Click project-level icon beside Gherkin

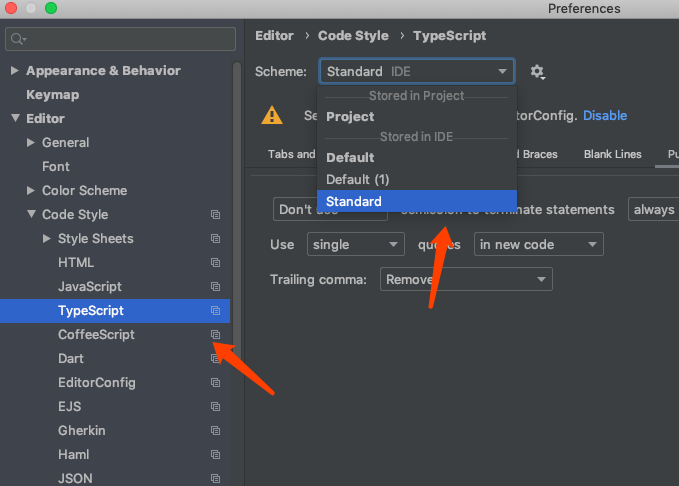(x=215, y=431)
